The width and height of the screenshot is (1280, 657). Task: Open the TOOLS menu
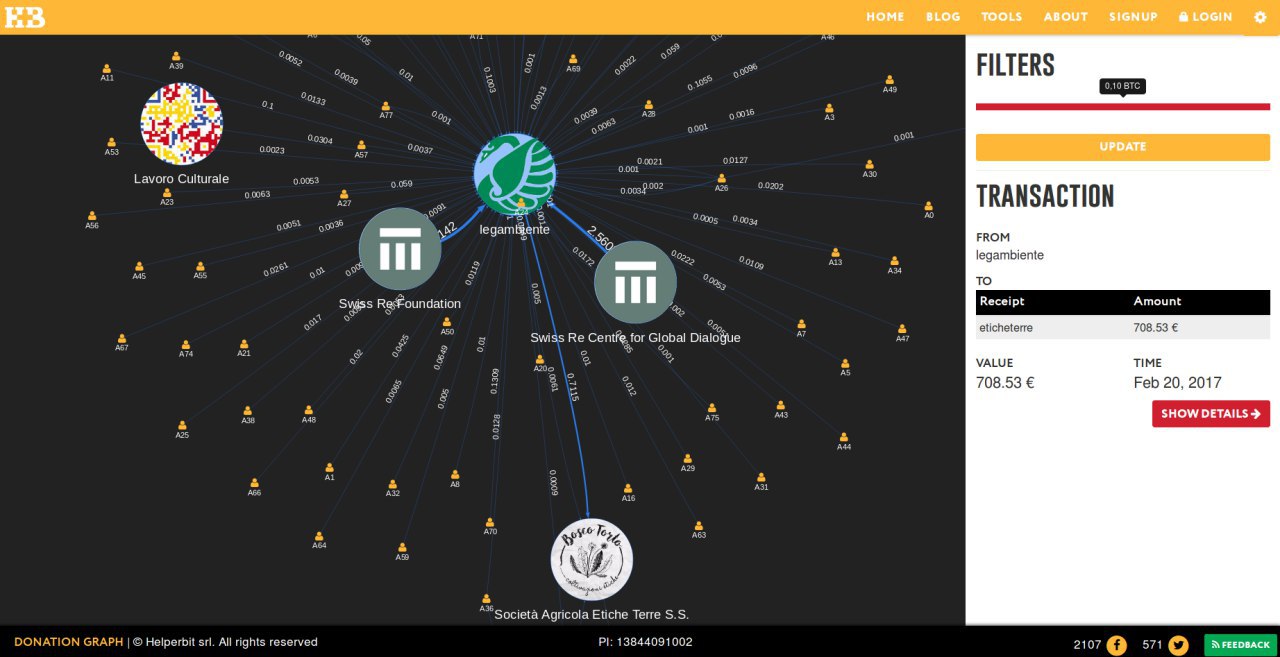pyautogui.click(x=1002, y=17)
